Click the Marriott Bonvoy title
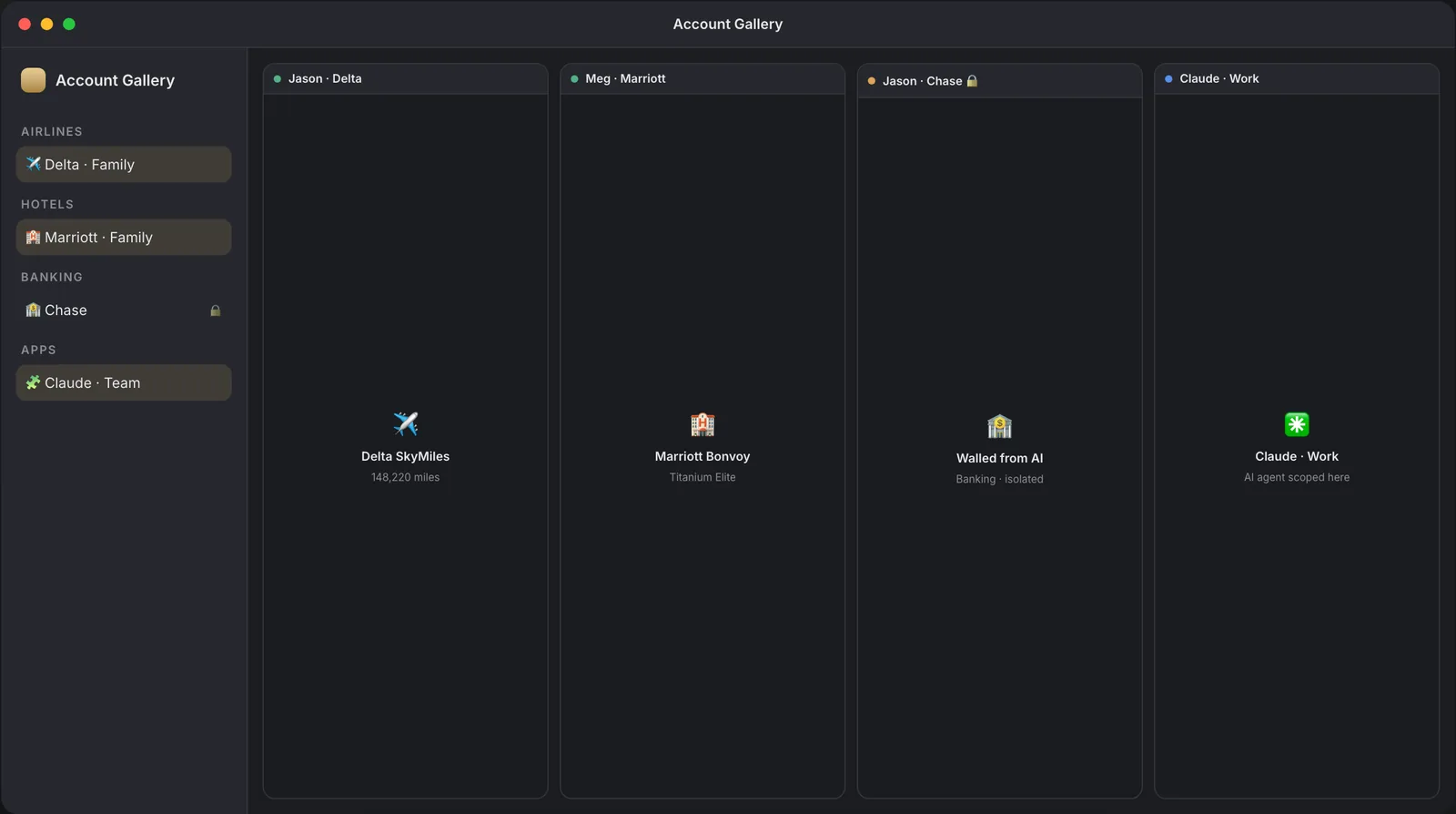Screen dimensions: 1456x814 coord(703,456)
